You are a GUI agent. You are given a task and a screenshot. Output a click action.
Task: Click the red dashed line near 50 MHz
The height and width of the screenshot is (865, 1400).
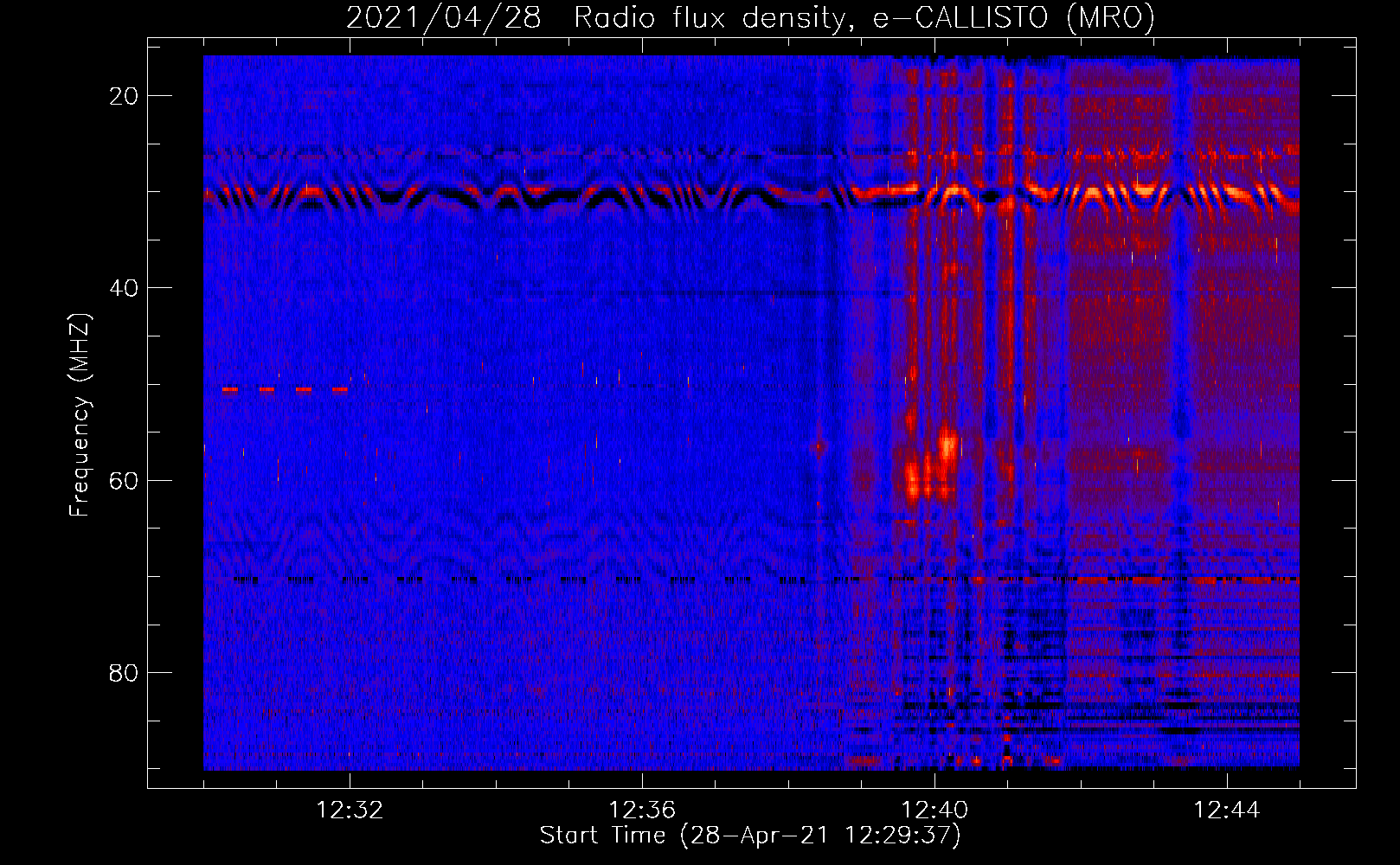point(285,390)
